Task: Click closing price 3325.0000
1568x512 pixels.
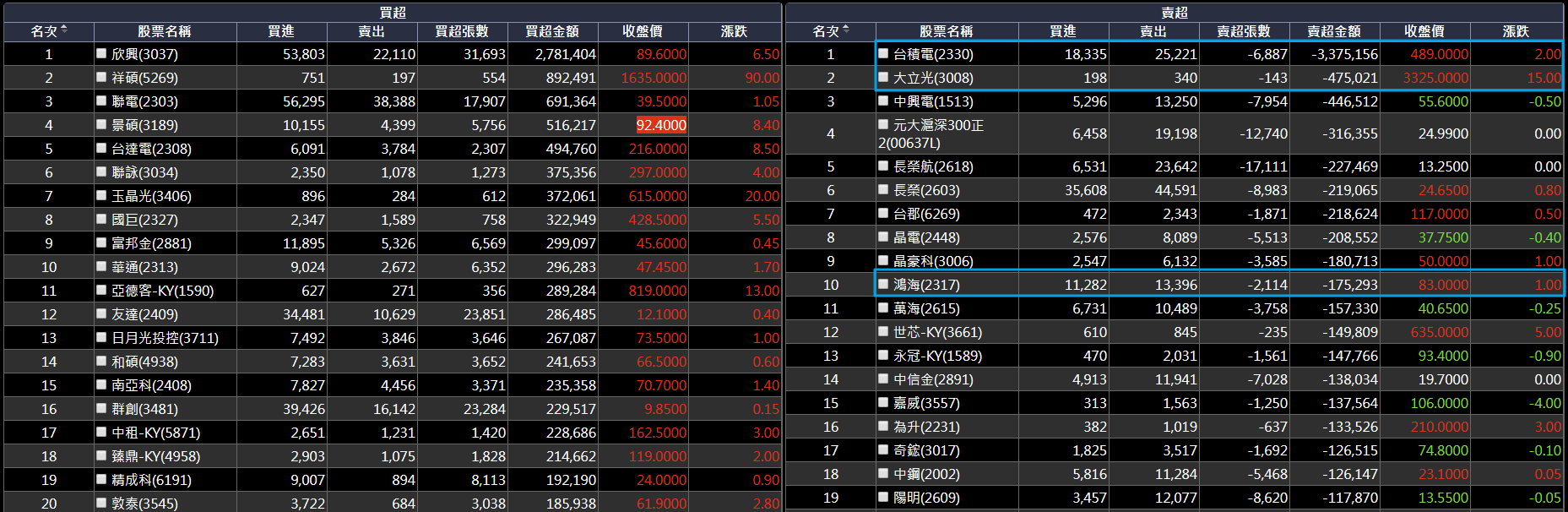Action: (1435, 78)
